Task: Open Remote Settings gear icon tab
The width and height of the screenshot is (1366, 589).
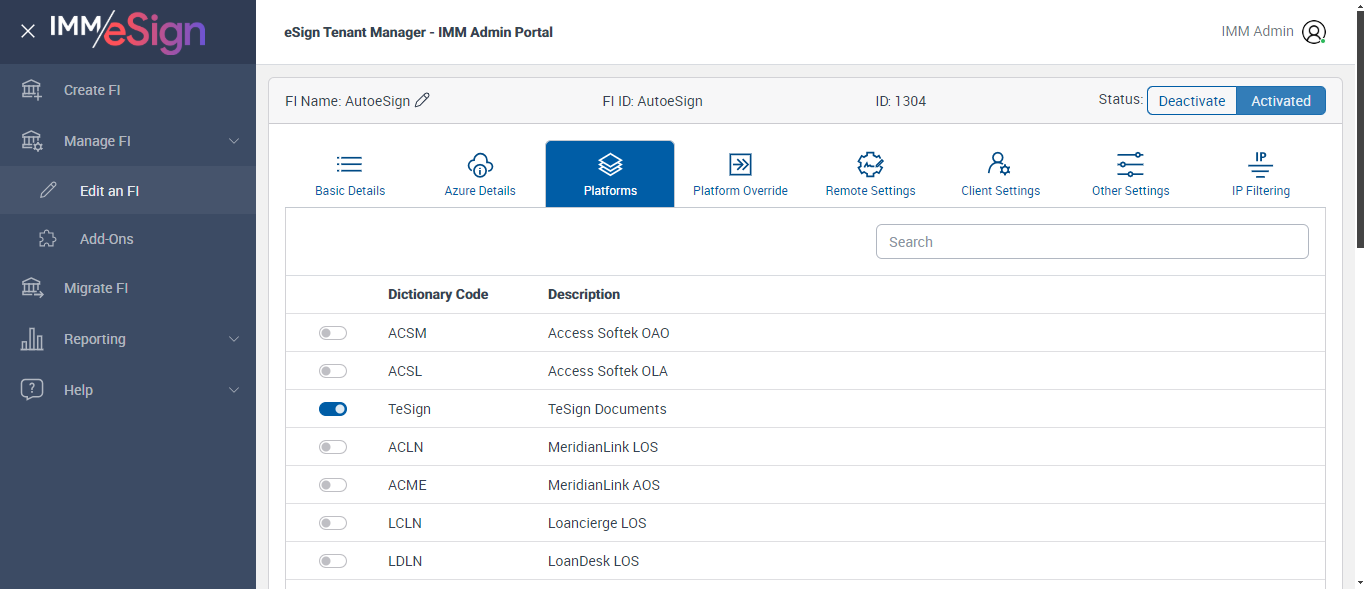Action: click(870, 165)
